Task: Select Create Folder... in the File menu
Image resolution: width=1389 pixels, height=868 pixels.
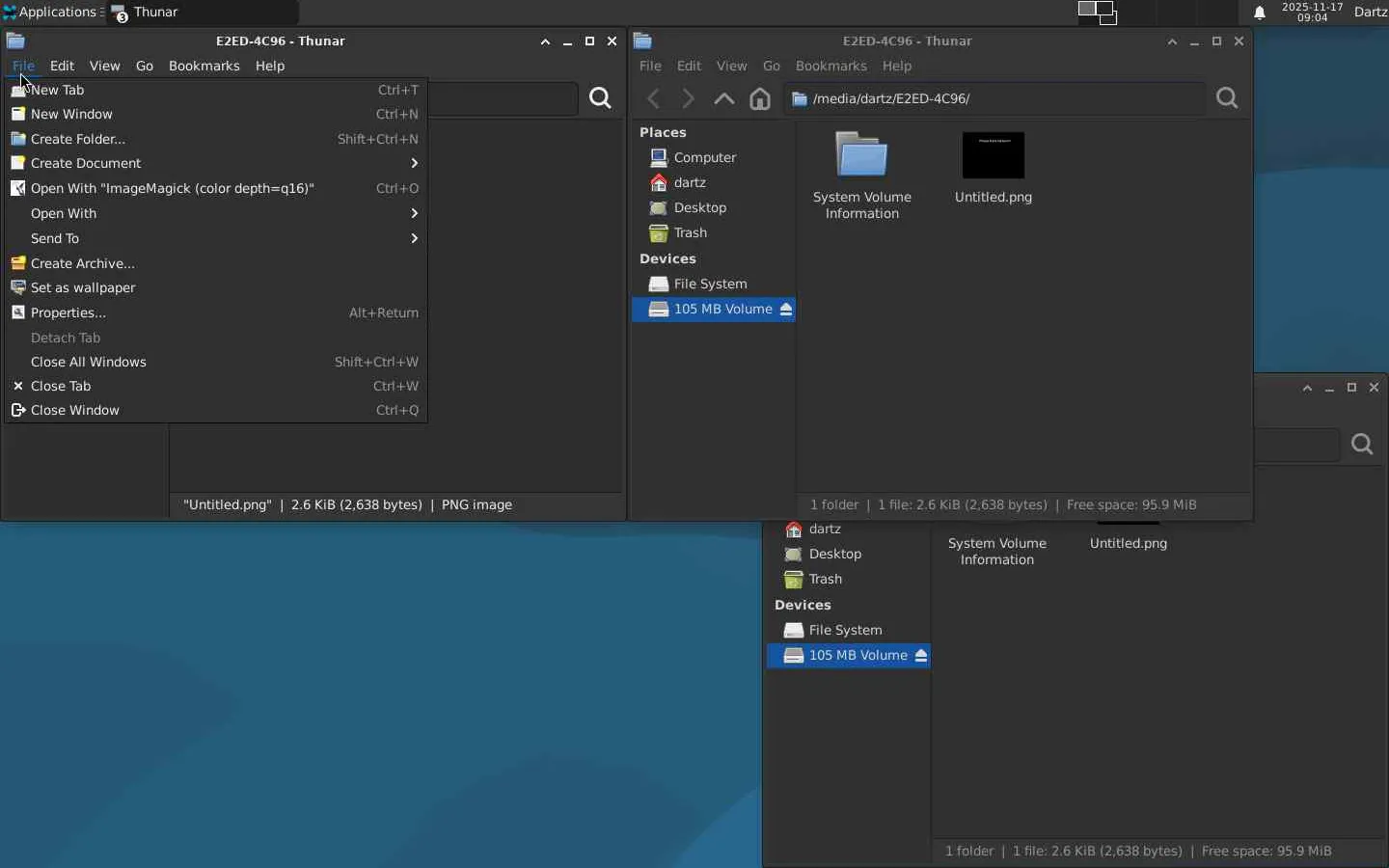Action: [x=216, y=139]
